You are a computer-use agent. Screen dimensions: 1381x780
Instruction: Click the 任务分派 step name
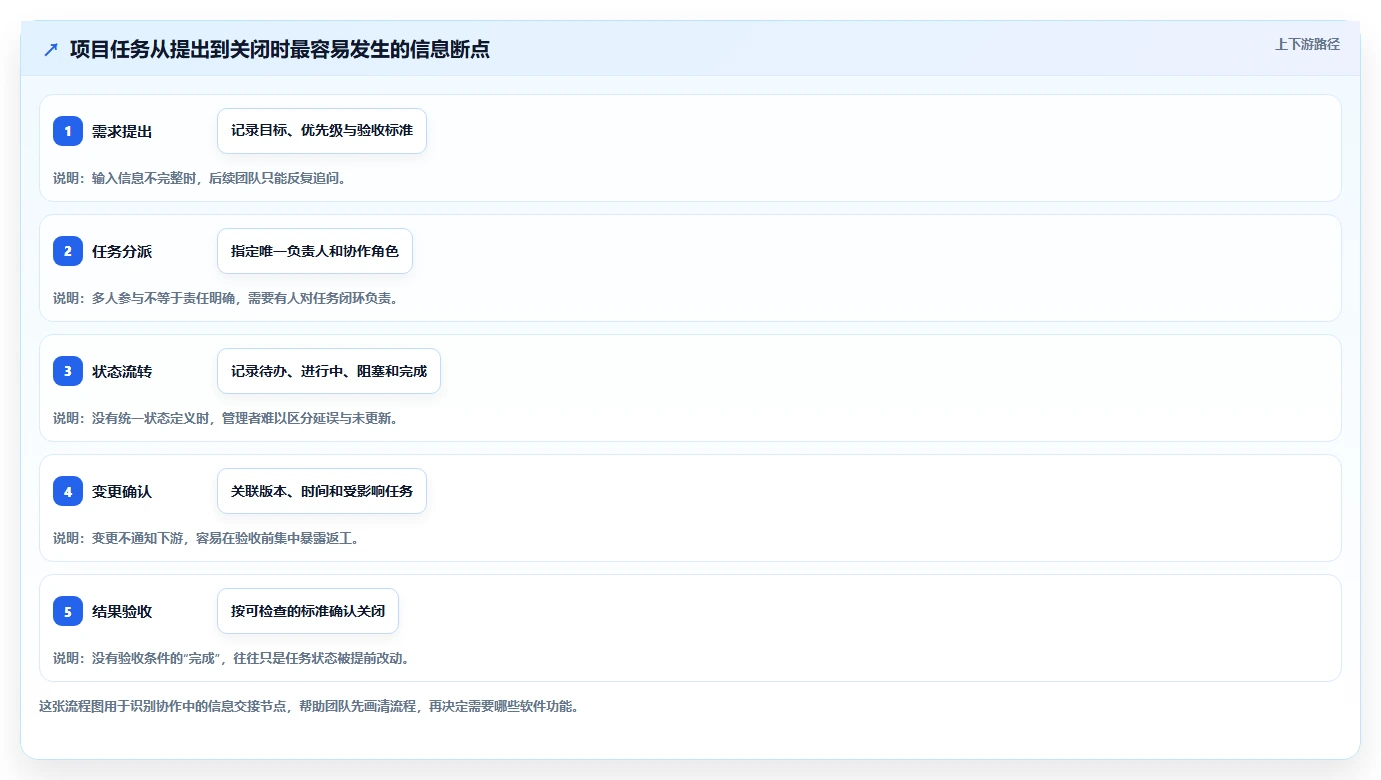click(122, 251)
